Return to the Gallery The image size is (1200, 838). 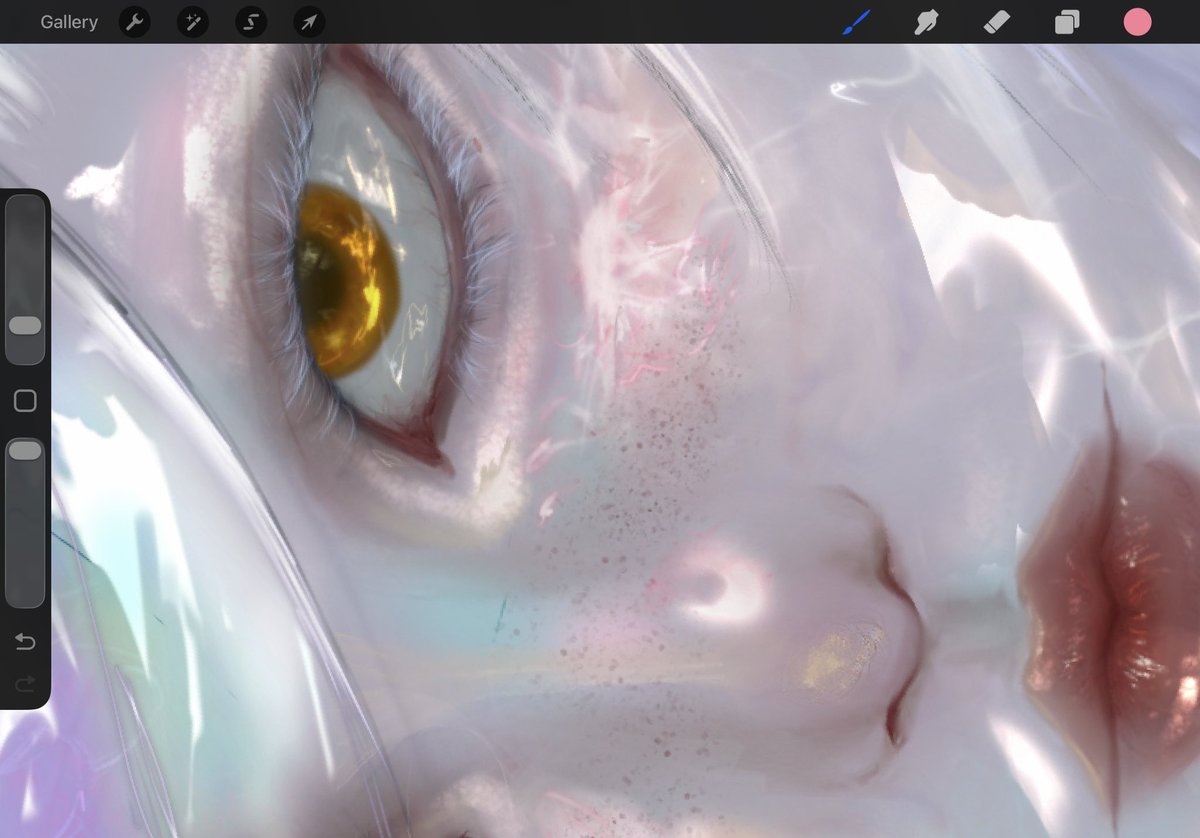coord(68,22)
